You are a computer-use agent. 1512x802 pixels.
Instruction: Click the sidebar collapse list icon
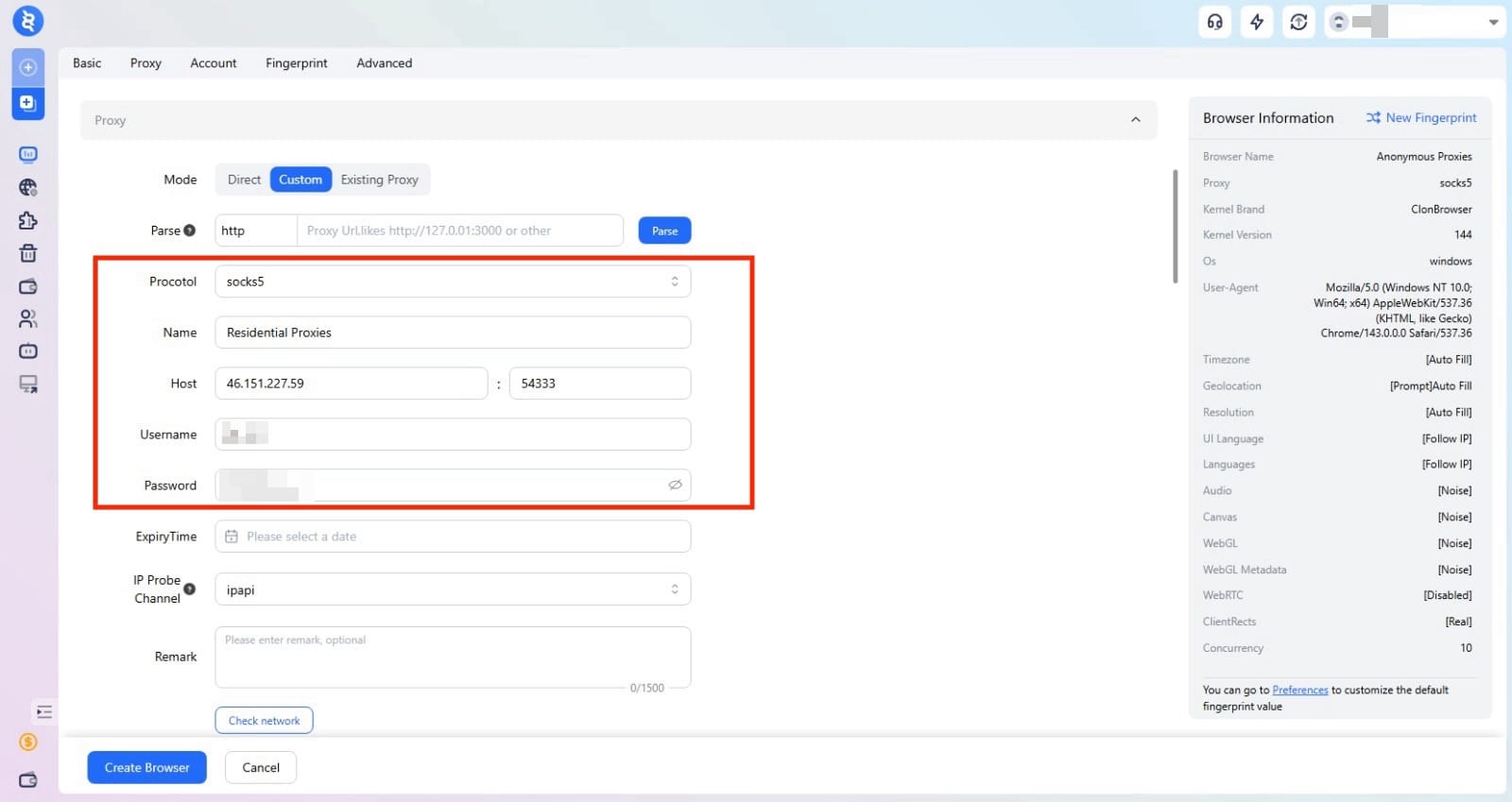click(43, 711)
